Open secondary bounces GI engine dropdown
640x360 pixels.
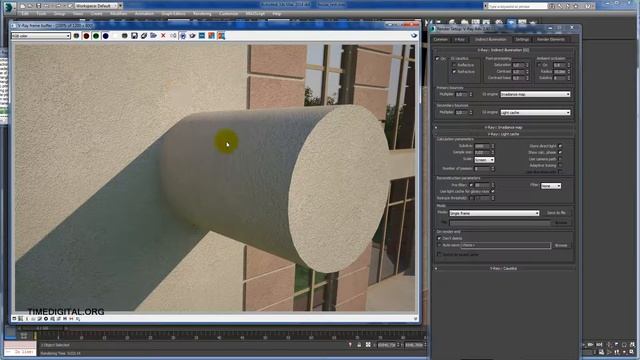coord(535,113)
